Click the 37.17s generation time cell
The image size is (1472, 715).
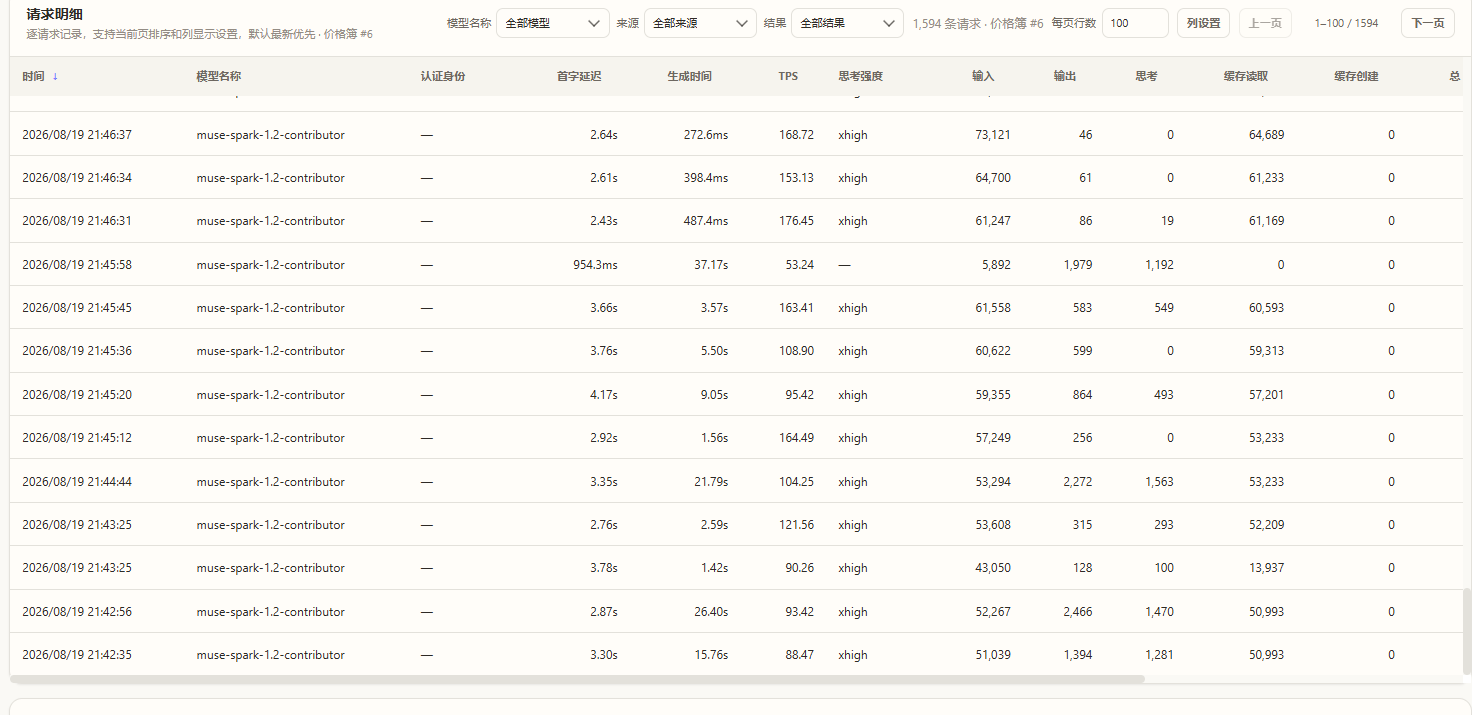pyautogui.click(x=711, y=265)
